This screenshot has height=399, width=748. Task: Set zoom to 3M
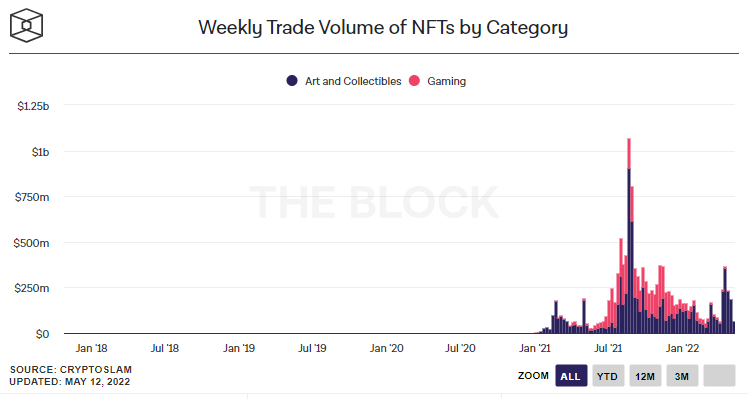pos(682,376)
